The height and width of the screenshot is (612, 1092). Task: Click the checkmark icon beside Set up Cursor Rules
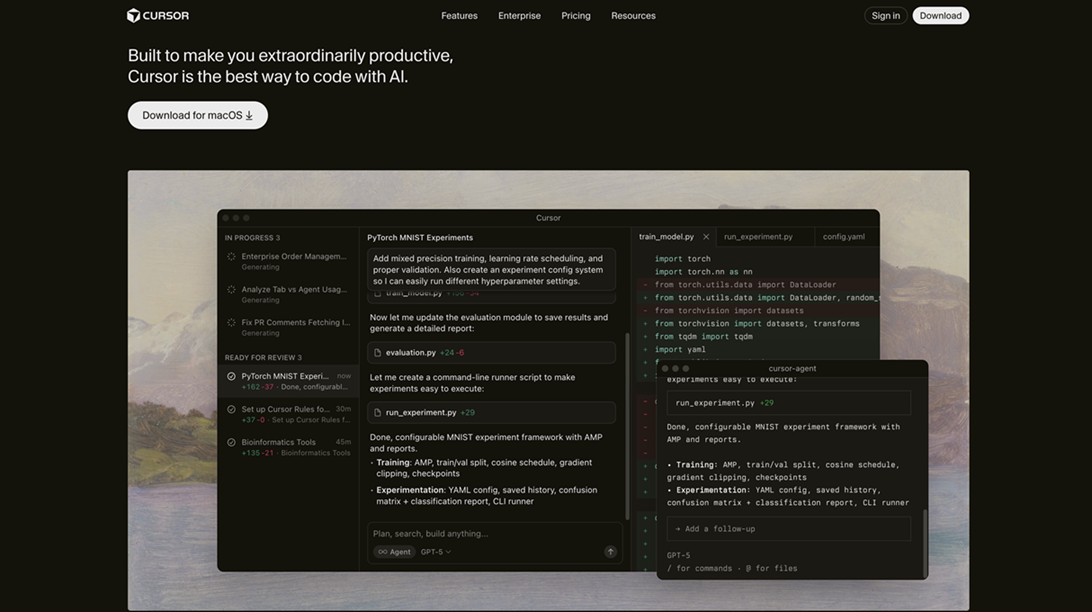tap(231, 409)
